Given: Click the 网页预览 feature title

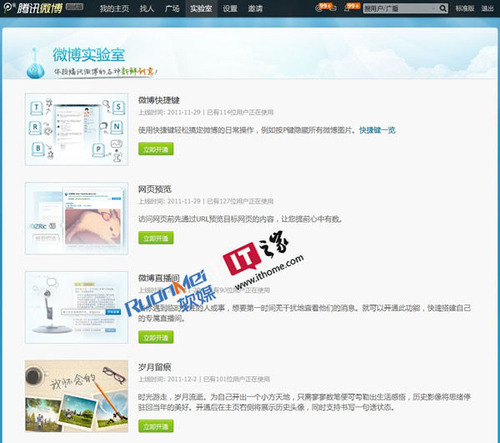Looking at the screenshot, I should (155, 189).
